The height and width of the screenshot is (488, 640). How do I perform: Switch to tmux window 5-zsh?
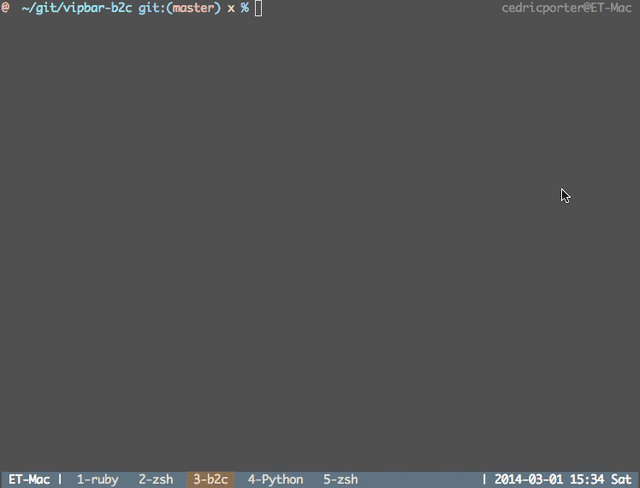340,479
